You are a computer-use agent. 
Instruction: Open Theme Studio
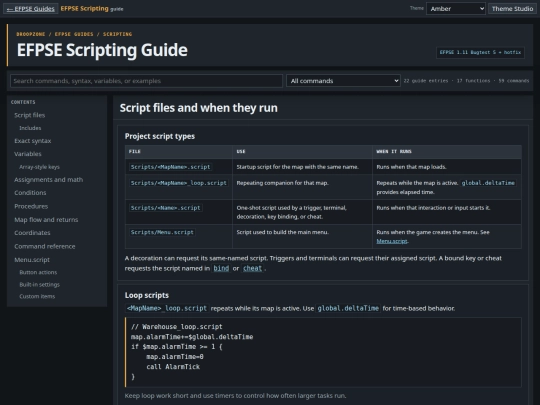pyautogui.click(x=512, y=9)
